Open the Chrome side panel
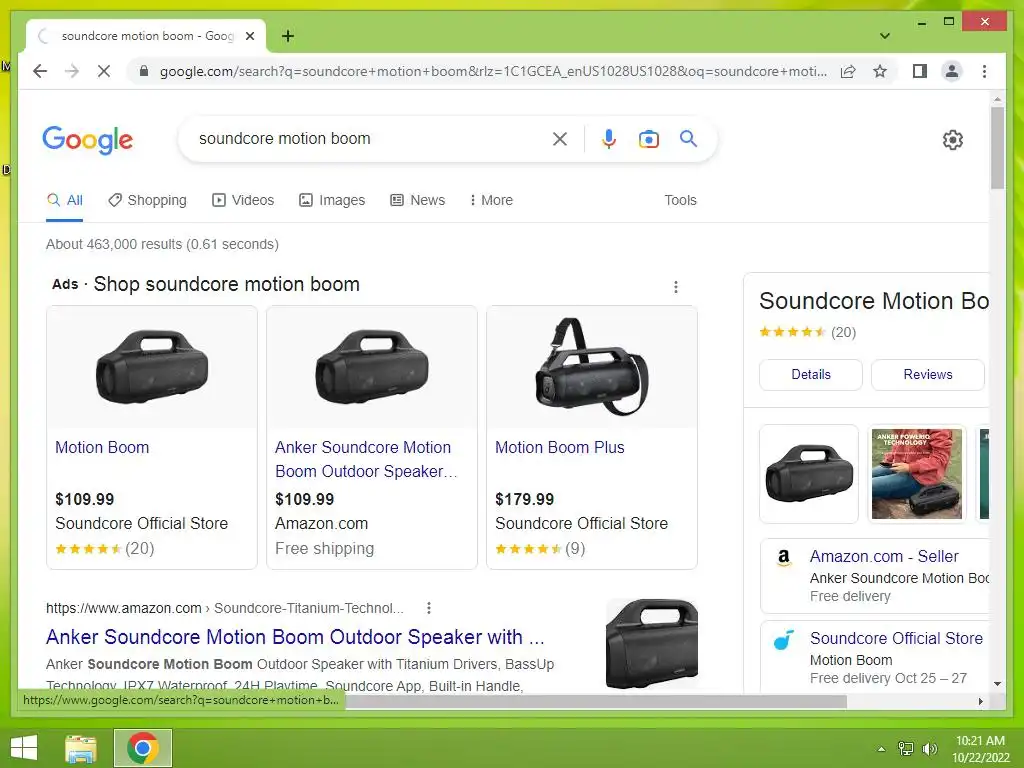The height and width of the screenshot is (768, 1024). coord(920,71)
